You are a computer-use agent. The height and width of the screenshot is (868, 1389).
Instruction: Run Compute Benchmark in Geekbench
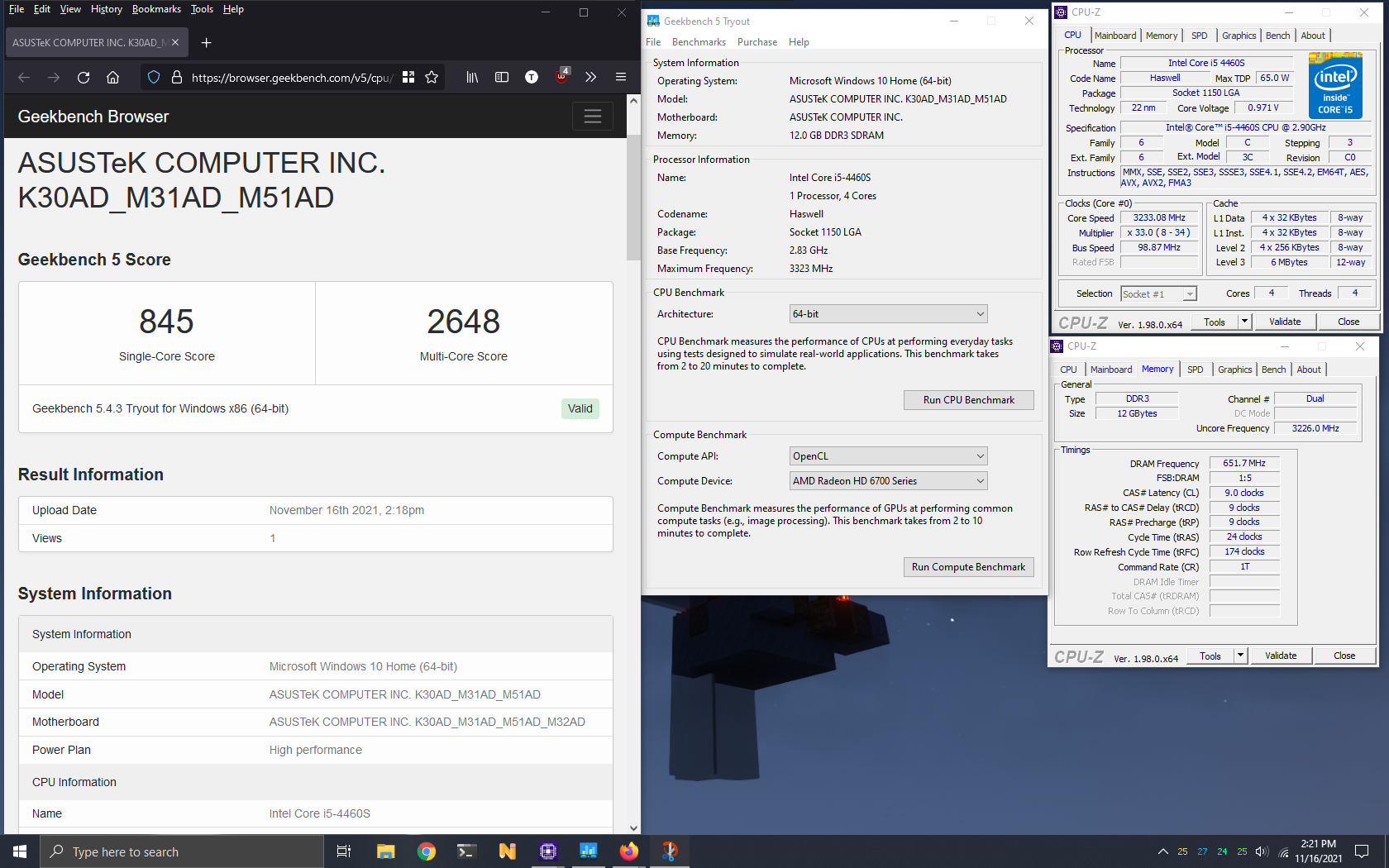coord(969,567)
